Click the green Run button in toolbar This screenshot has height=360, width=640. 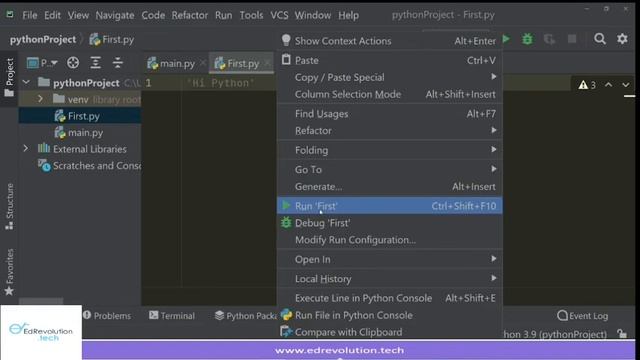coord(507,39)
